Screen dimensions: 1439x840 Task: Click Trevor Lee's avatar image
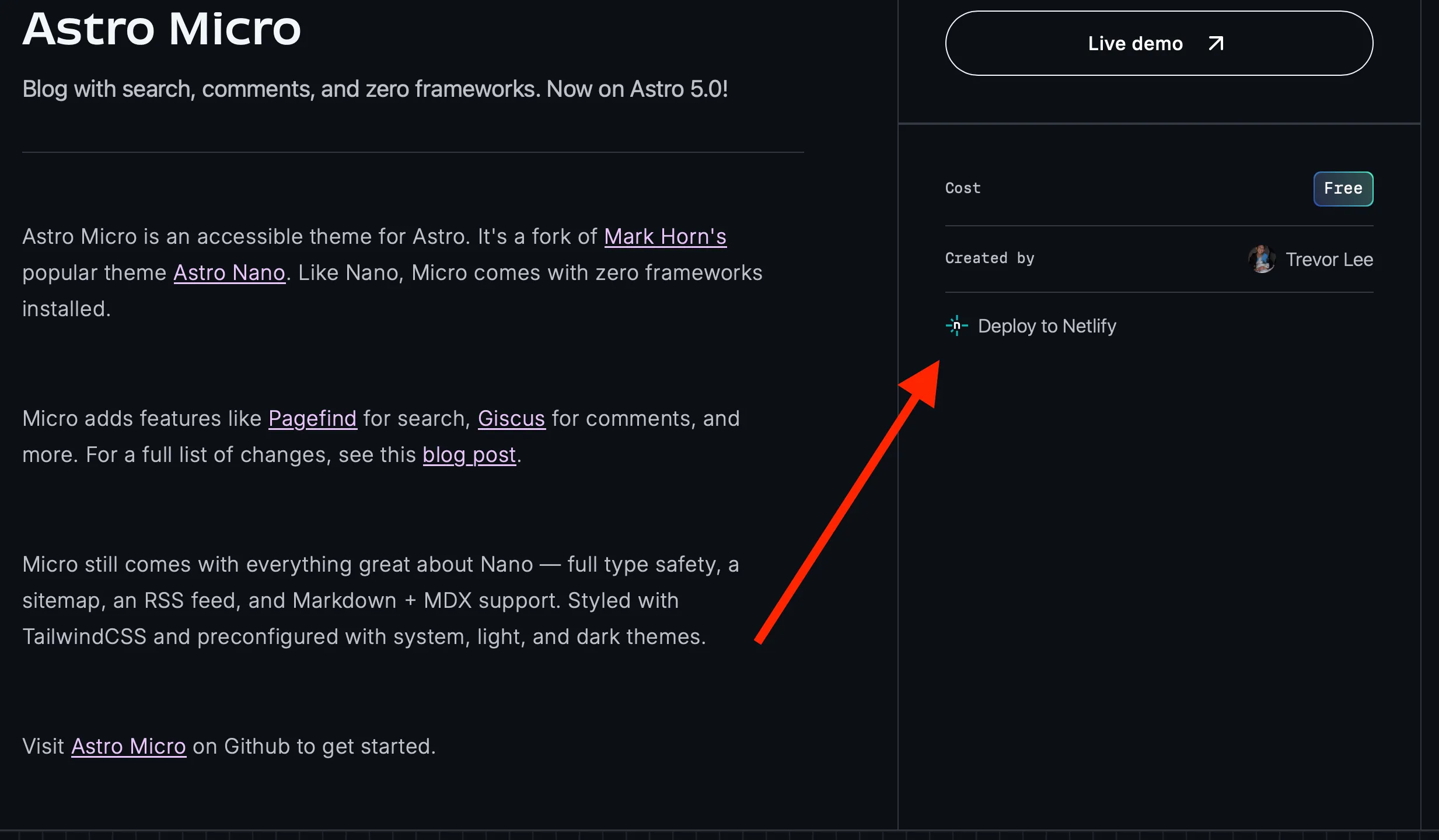pos(1262,259)
